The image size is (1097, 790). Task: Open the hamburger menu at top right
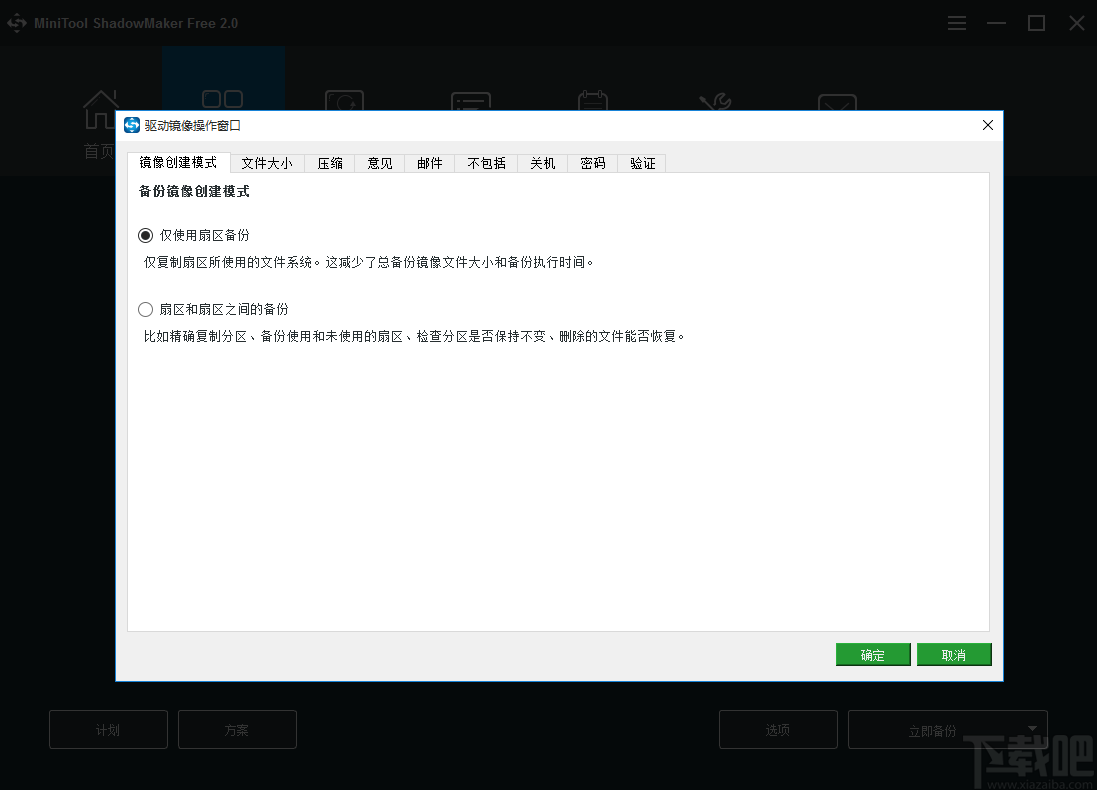tap(957, 22)
